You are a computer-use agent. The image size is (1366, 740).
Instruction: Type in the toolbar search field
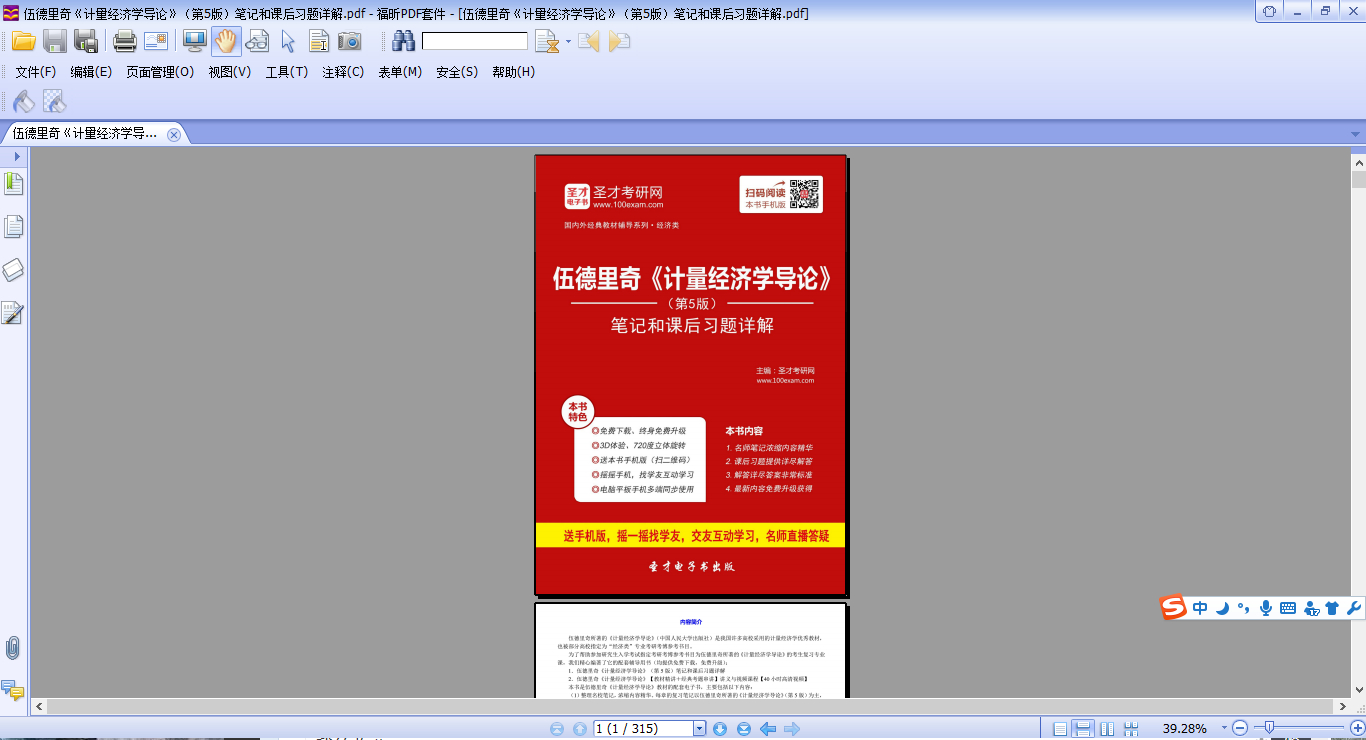[474, 41]
